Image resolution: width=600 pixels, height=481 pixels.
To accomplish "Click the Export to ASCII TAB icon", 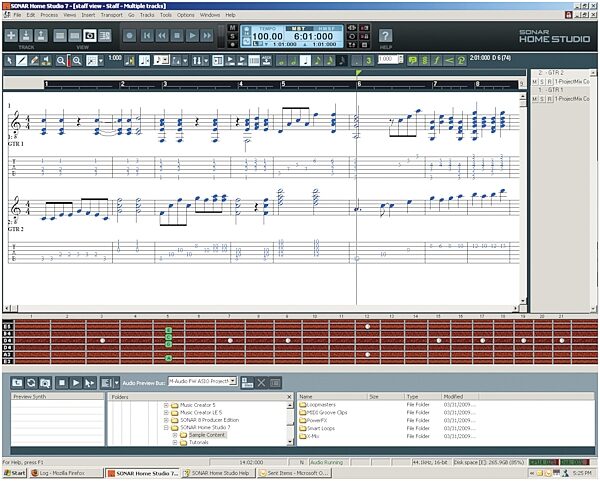I will click(x=267, y=60).
